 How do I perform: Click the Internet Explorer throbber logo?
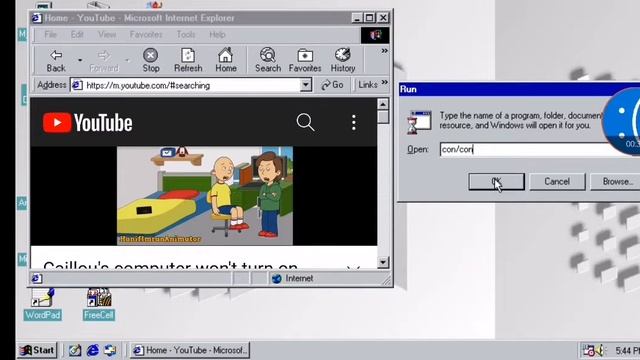tap(375, 35)
